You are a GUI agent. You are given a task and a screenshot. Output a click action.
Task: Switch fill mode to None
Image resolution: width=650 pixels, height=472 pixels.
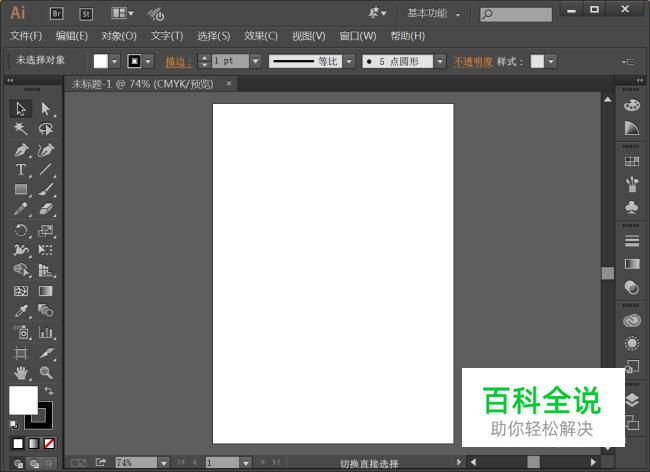pyautogui.click(x=49, y=443)
